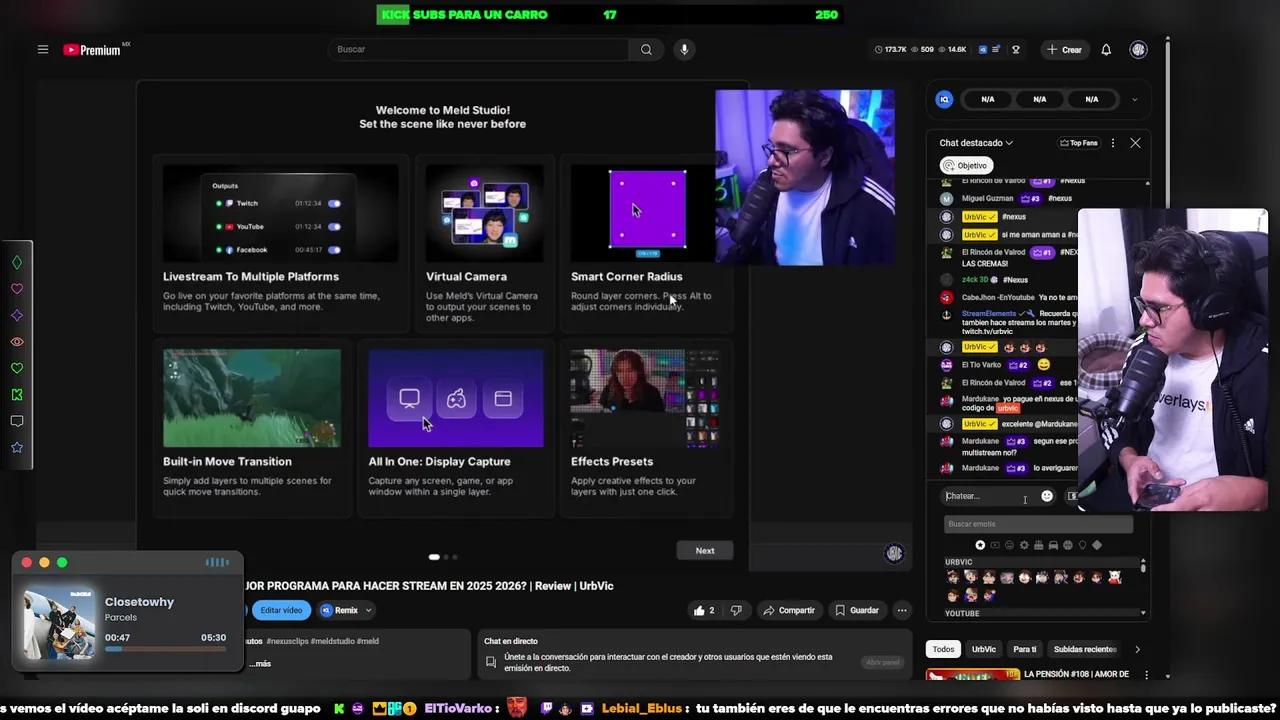The image size is (1280, 720).
Task: Select the Todos filter chip
Action: point(943,649)
